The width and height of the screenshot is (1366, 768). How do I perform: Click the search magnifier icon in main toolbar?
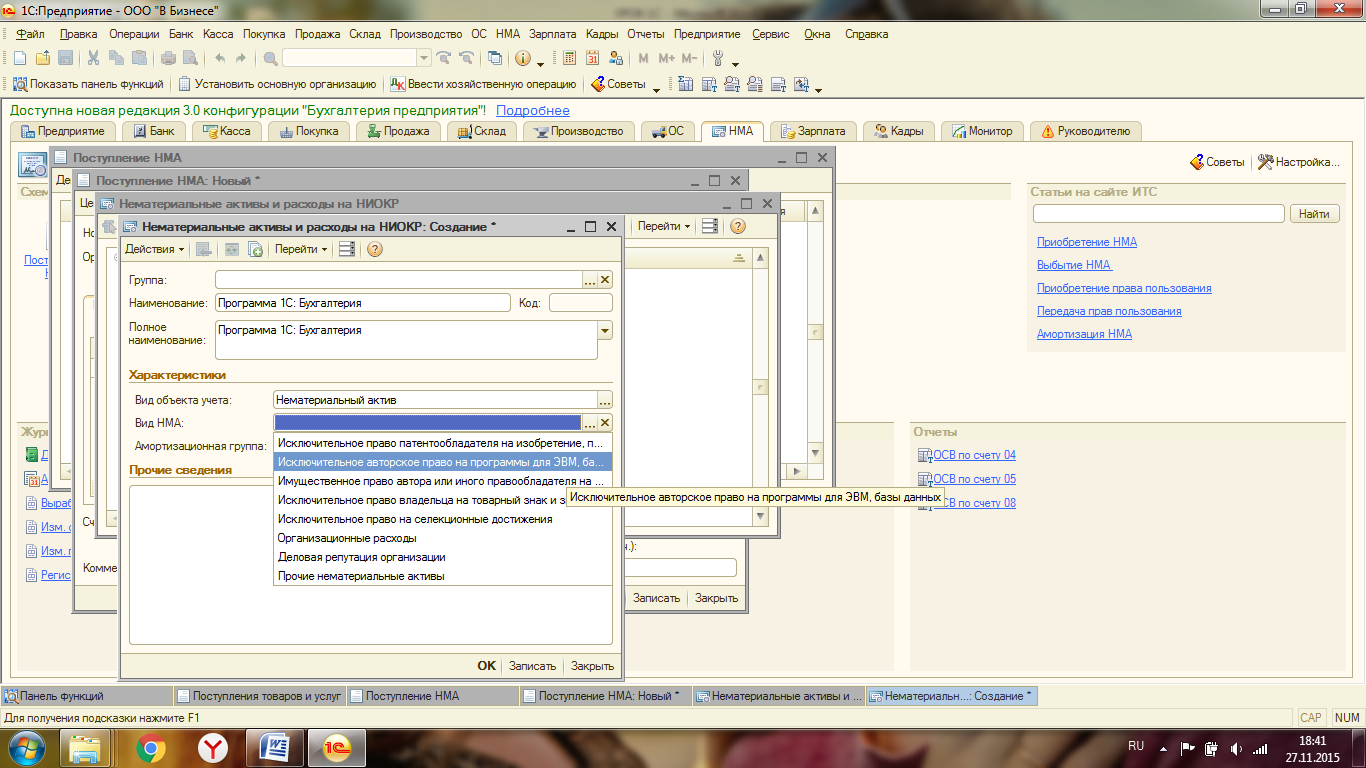270,58
